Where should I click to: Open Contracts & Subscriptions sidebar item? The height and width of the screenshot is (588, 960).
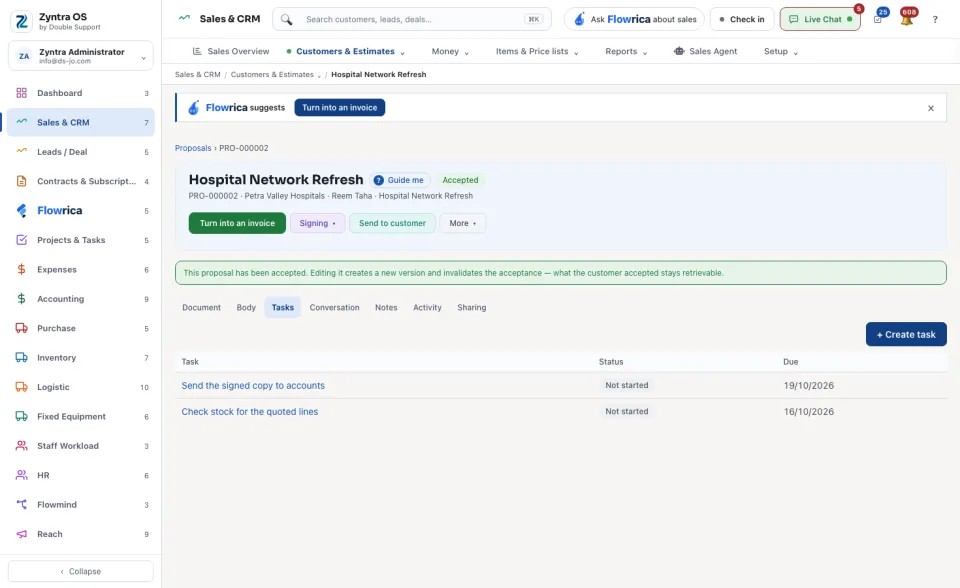(81, 181)
